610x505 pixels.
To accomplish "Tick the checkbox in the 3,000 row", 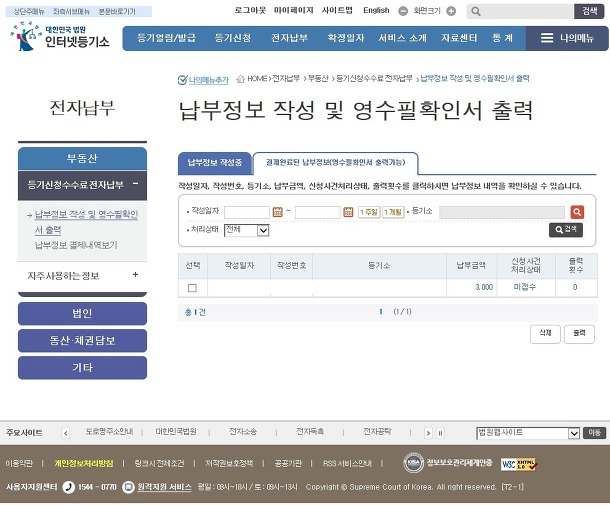I will [x=192, y=288].
